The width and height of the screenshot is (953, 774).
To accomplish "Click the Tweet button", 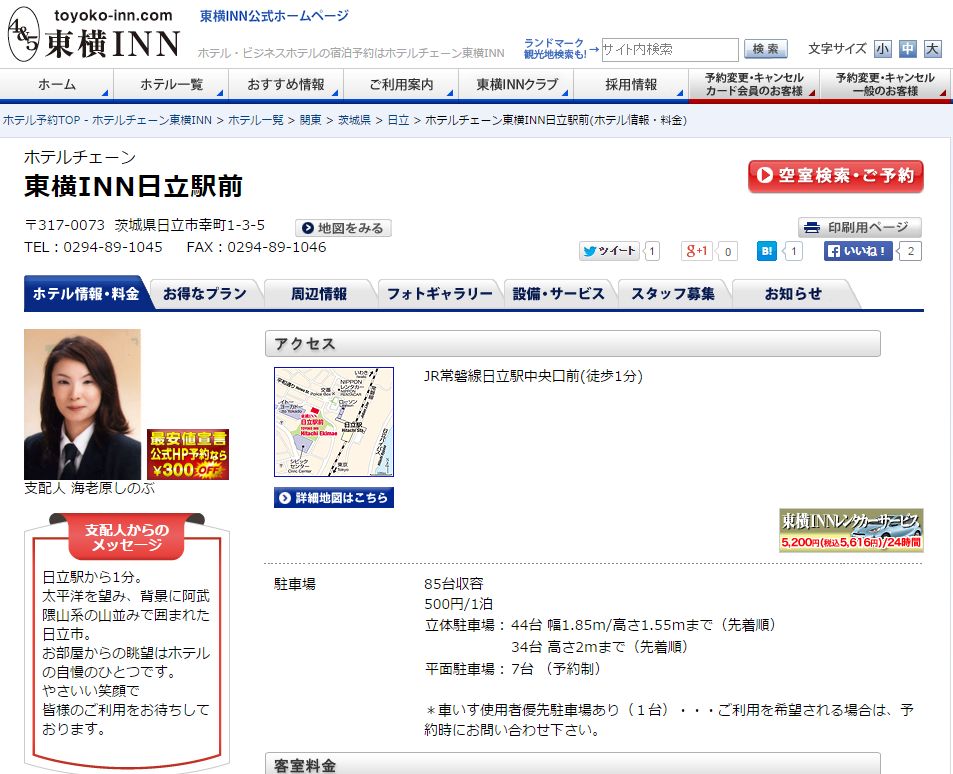I will (x=609, y=251).
